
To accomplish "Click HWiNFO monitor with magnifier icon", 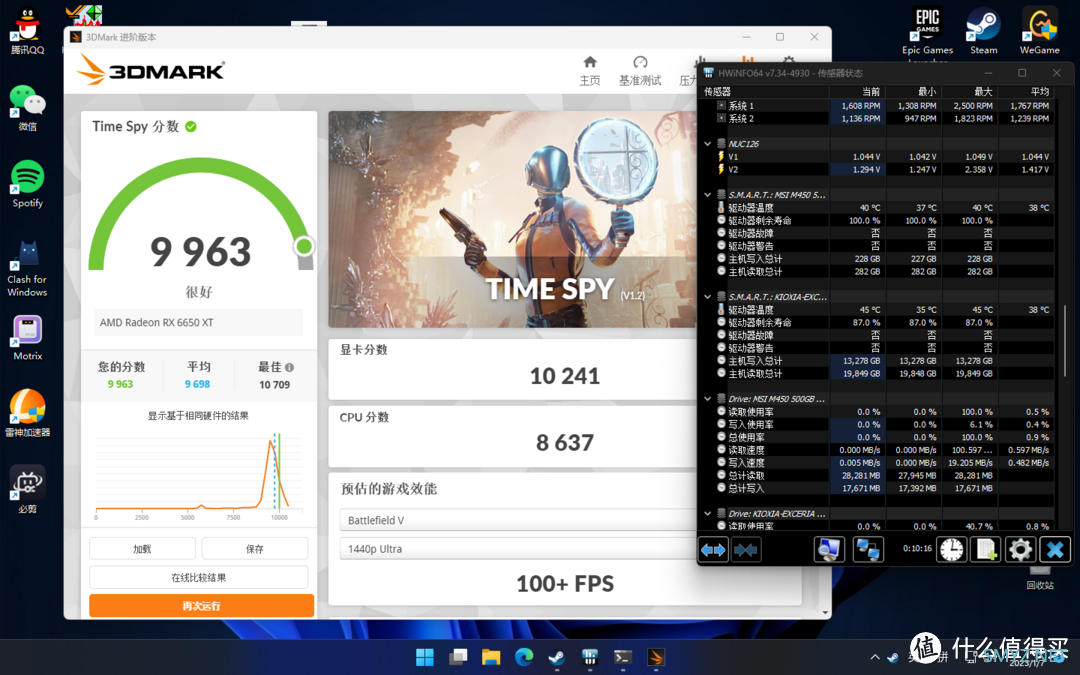I will click(x=829, y=550).
